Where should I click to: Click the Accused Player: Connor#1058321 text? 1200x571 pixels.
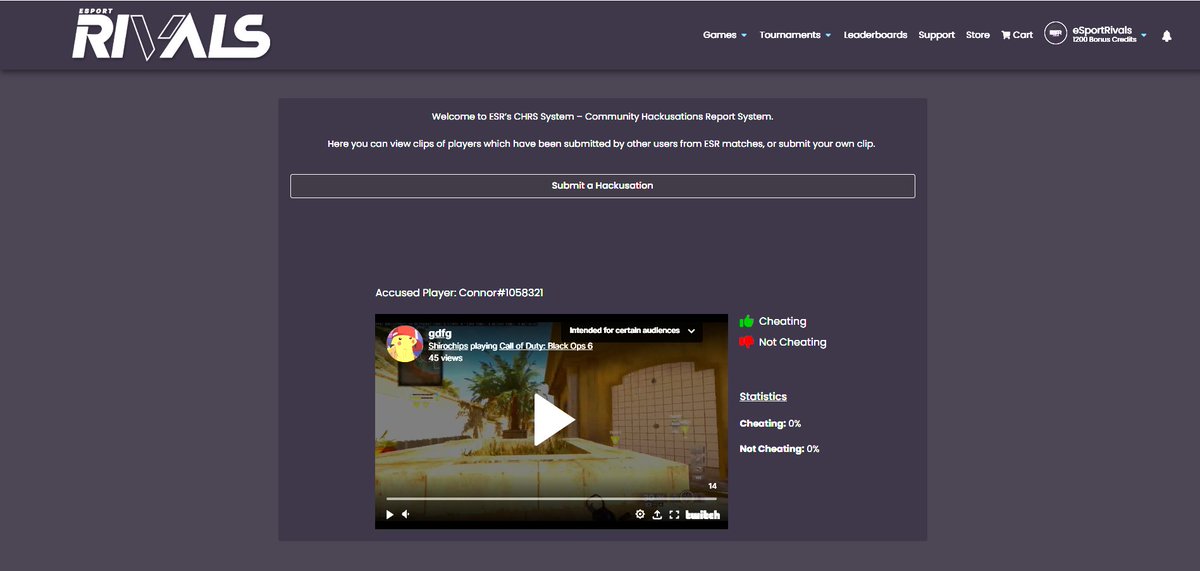pos(459,293)
